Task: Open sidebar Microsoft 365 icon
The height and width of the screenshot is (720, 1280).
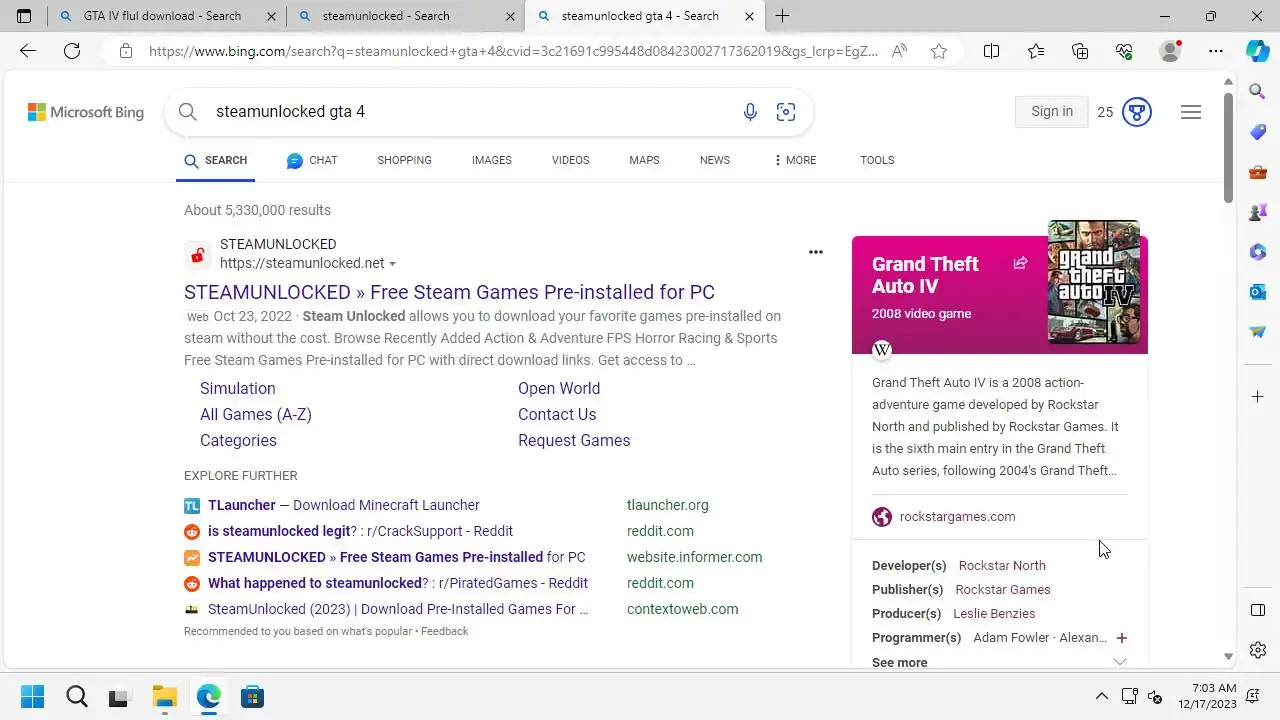Action: pyautogui.click(x=1258, y=252)
